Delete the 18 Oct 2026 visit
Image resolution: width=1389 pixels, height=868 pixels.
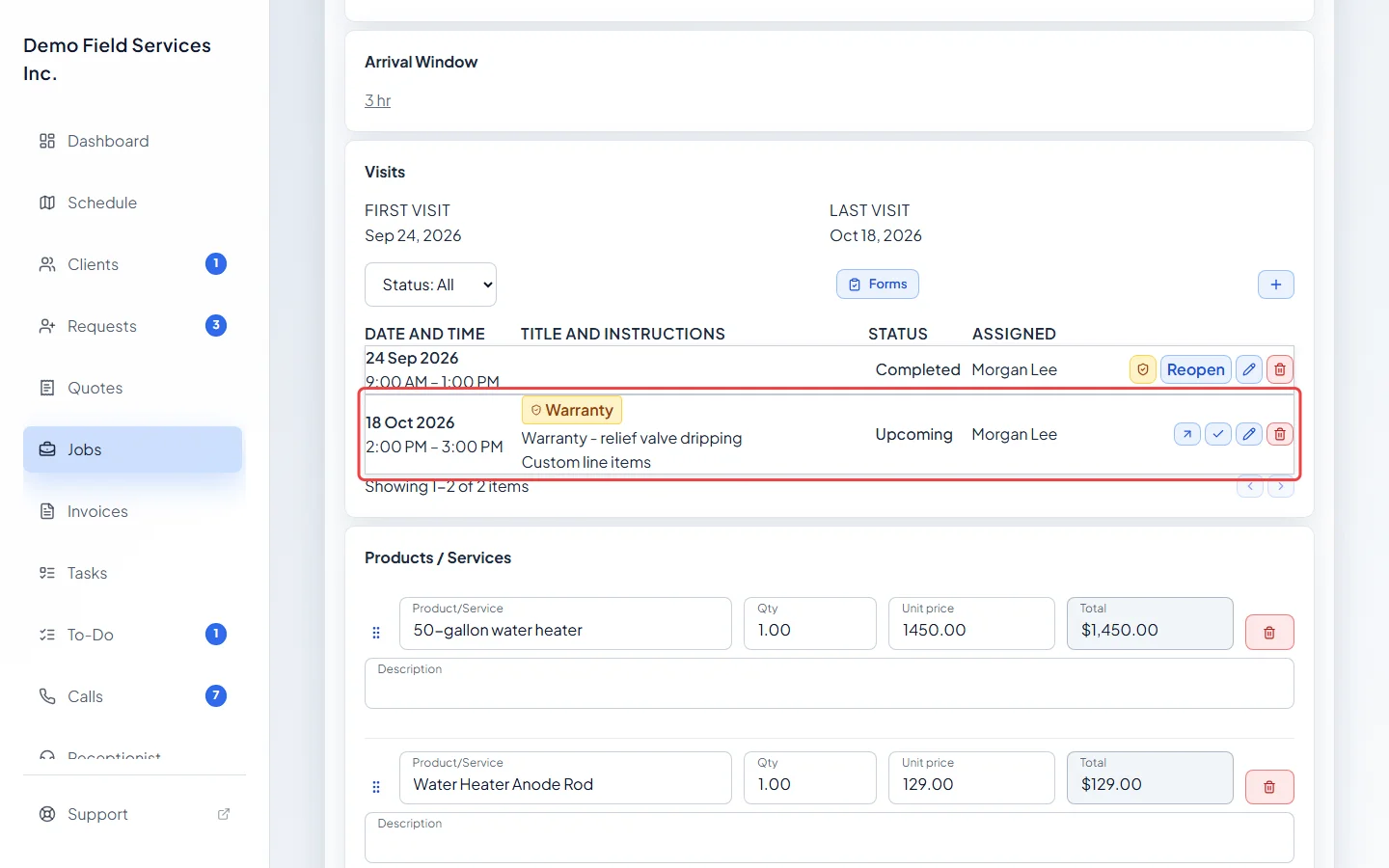(1280, 434)
